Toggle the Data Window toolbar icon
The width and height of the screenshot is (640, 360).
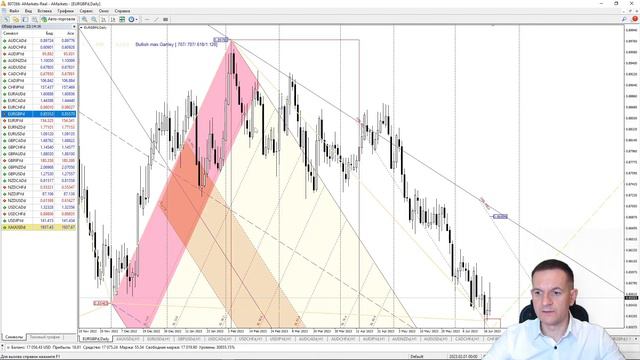pos(34,19)
